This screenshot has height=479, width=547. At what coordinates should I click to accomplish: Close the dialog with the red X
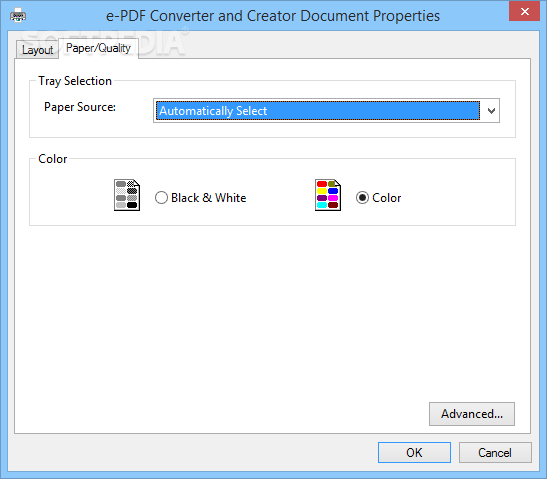pos(524,12)
